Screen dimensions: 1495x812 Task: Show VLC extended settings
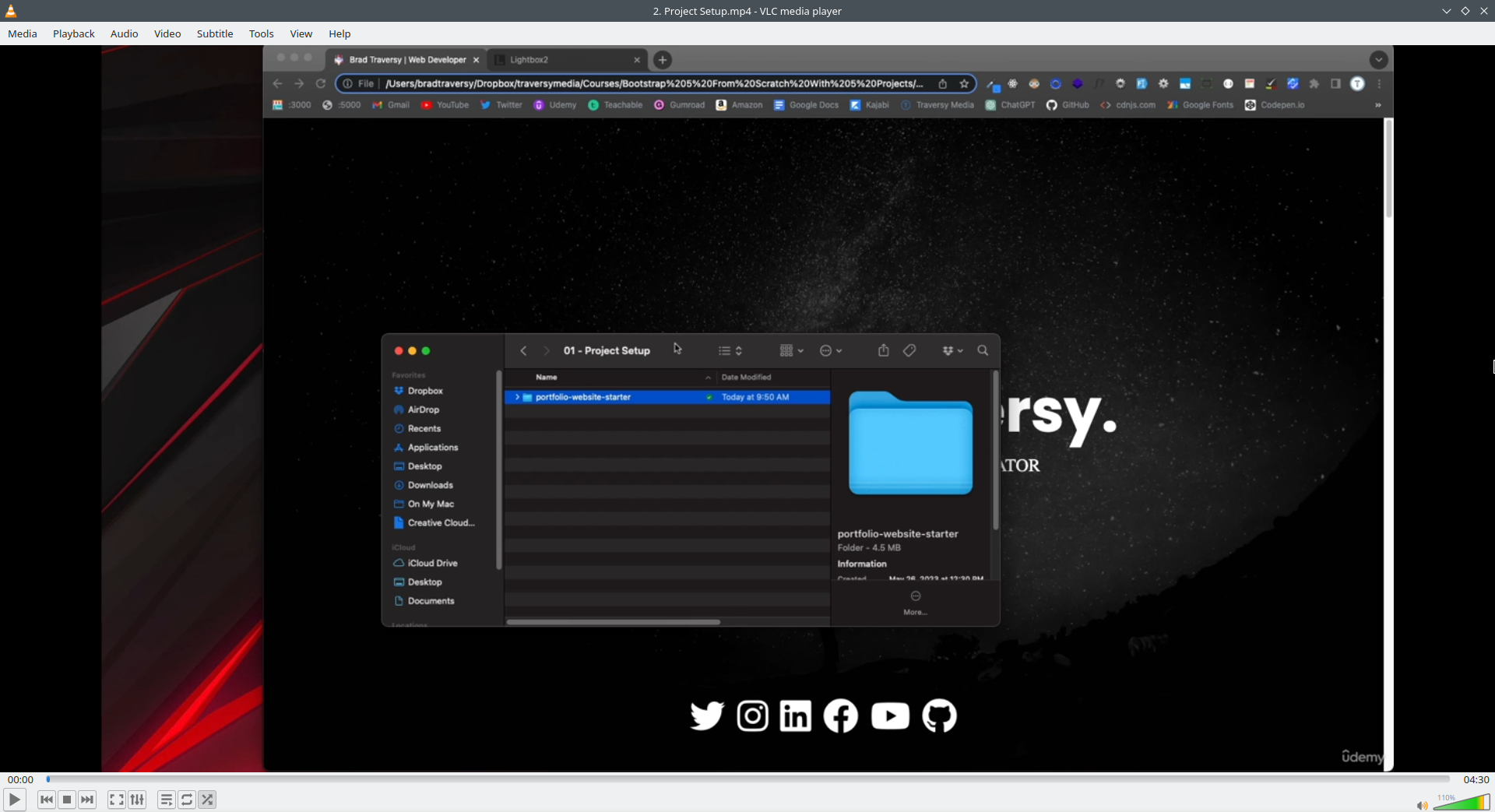coord(137,800)
